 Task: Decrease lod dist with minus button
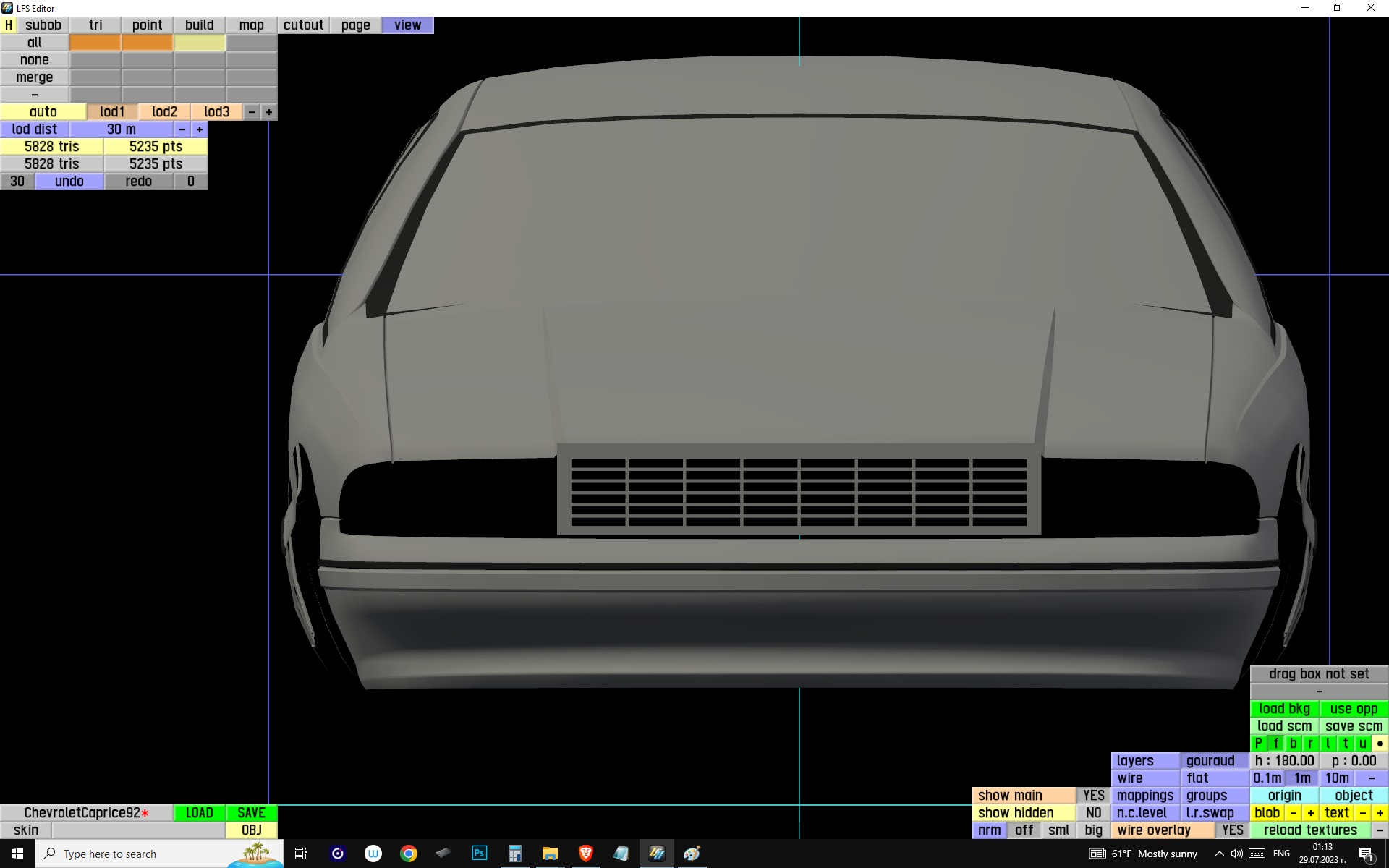pyautogui.click(x=182, y=129)
